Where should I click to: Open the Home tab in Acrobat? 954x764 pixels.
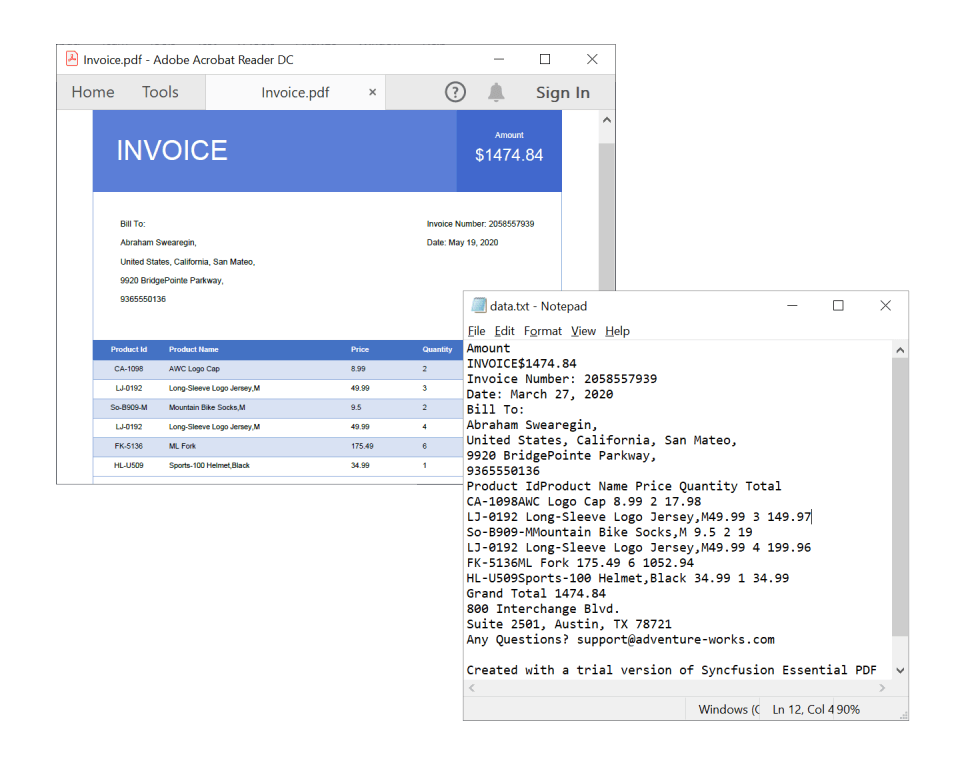[x=93, y=92]
